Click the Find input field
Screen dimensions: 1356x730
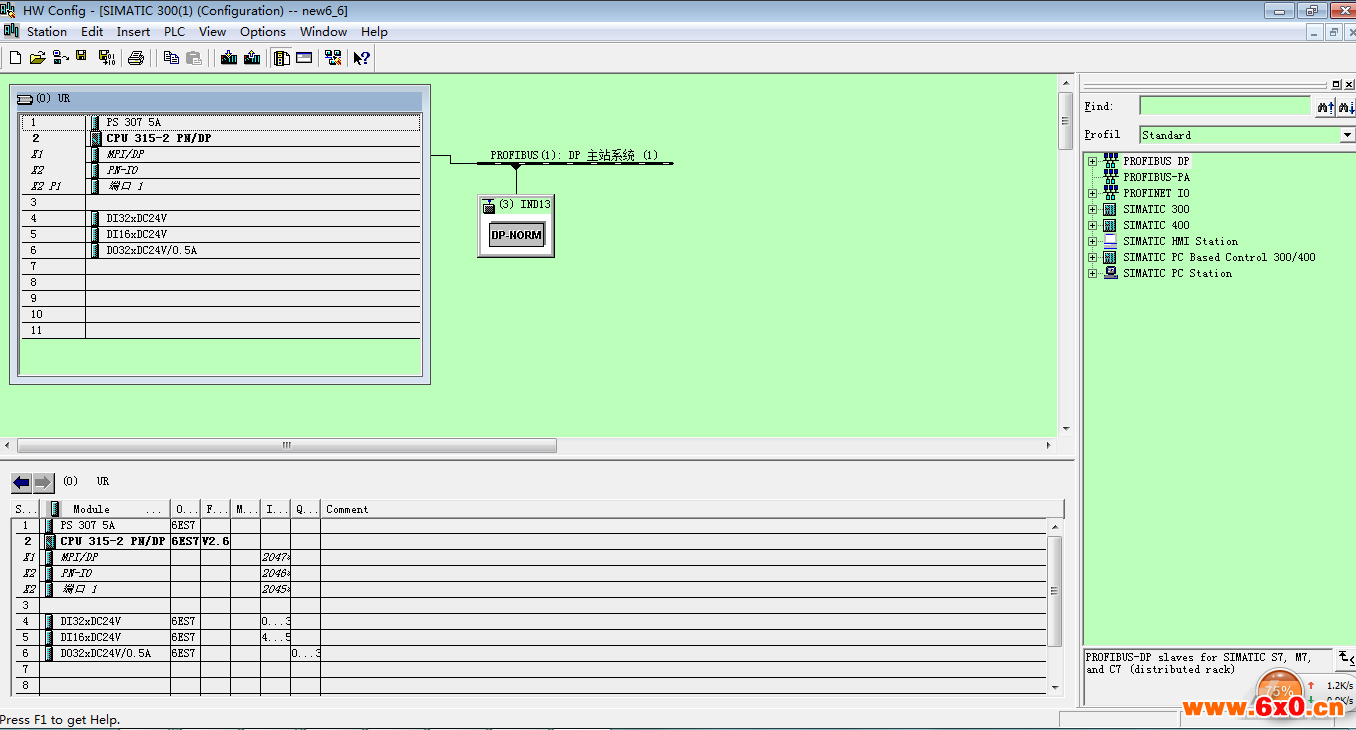1225,106
